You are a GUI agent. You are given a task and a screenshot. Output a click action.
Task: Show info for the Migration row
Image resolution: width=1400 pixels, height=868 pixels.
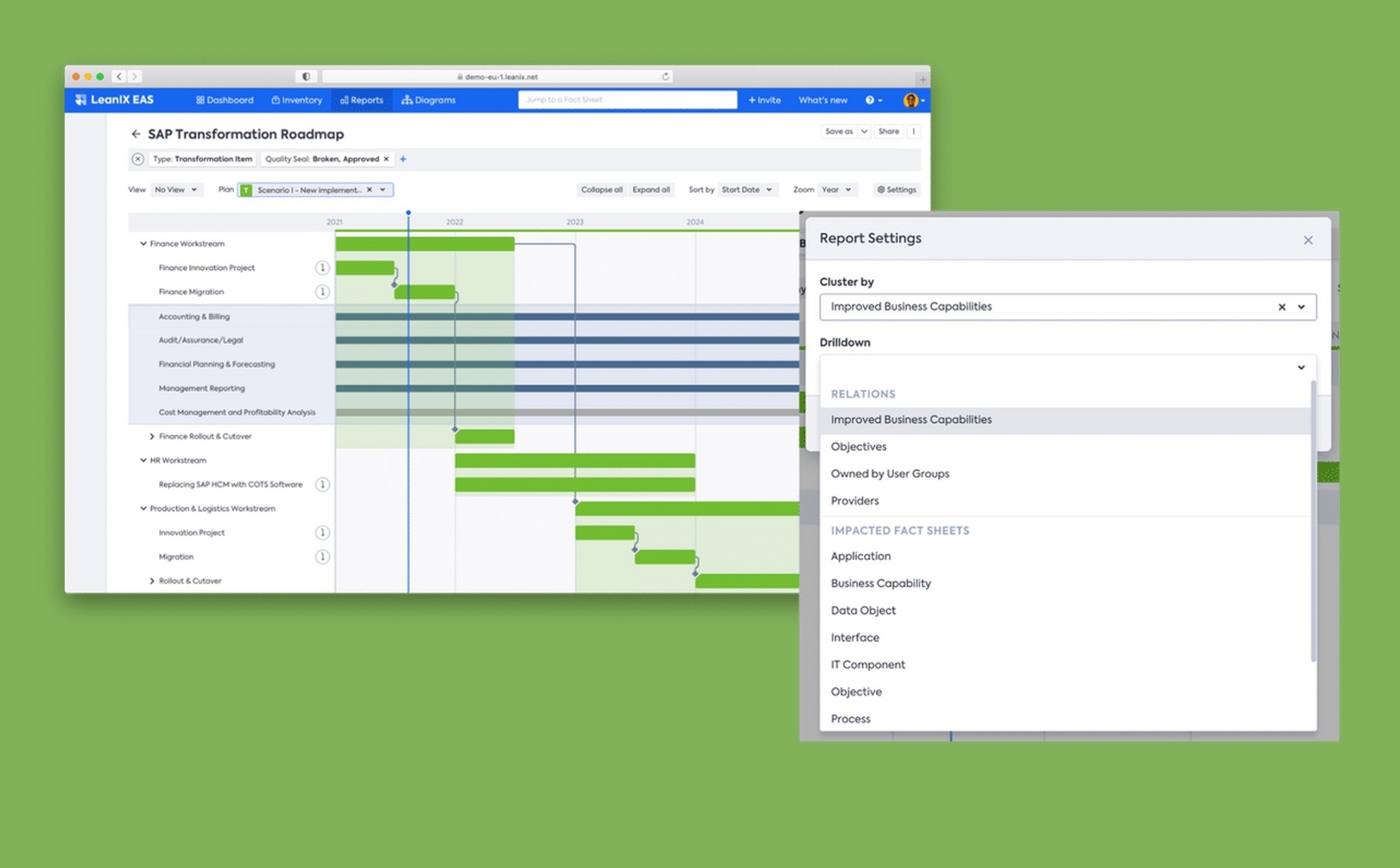tap(322, 556)
